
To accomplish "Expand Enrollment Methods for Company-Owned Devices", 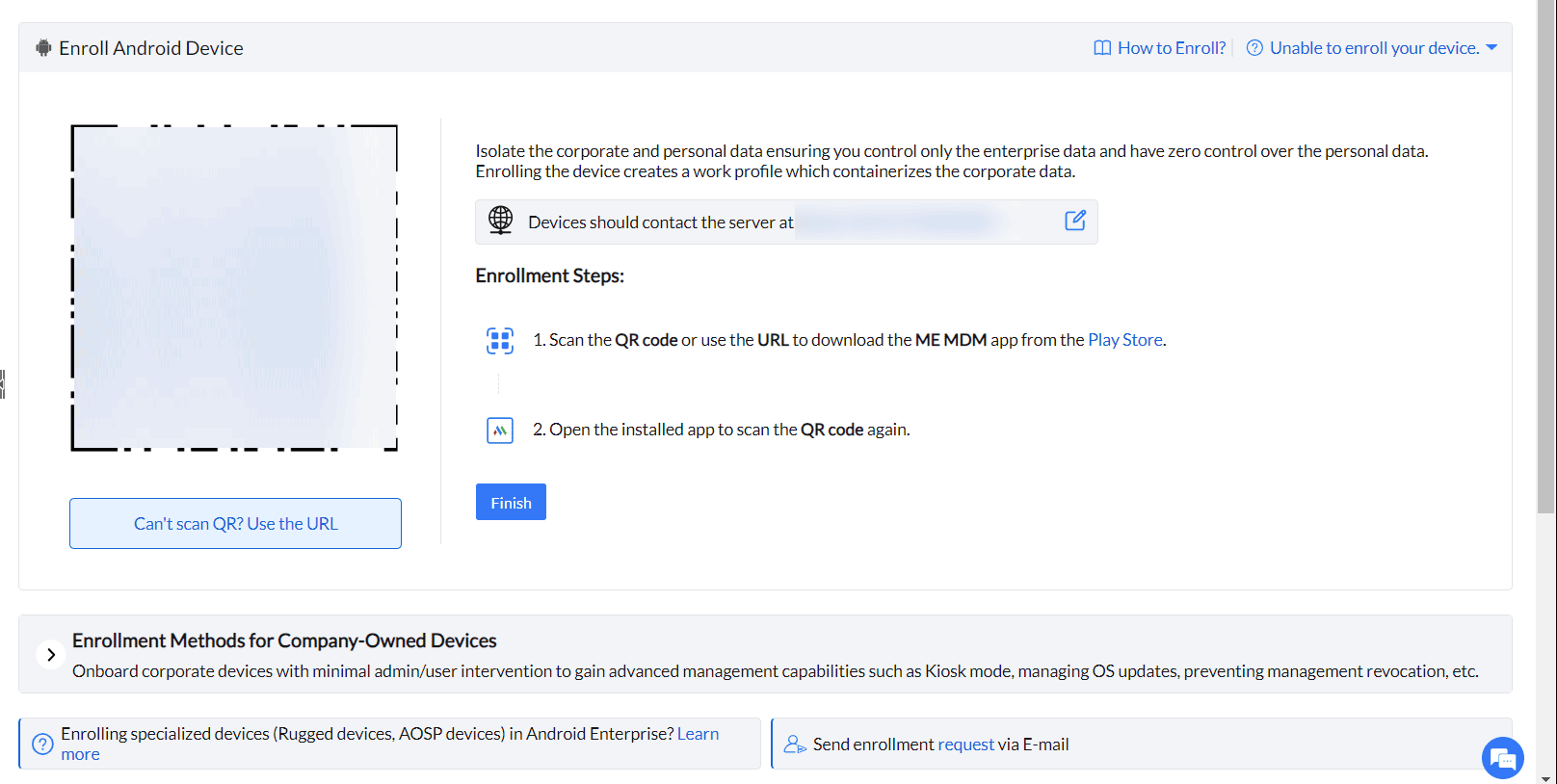I will [51, 655].
